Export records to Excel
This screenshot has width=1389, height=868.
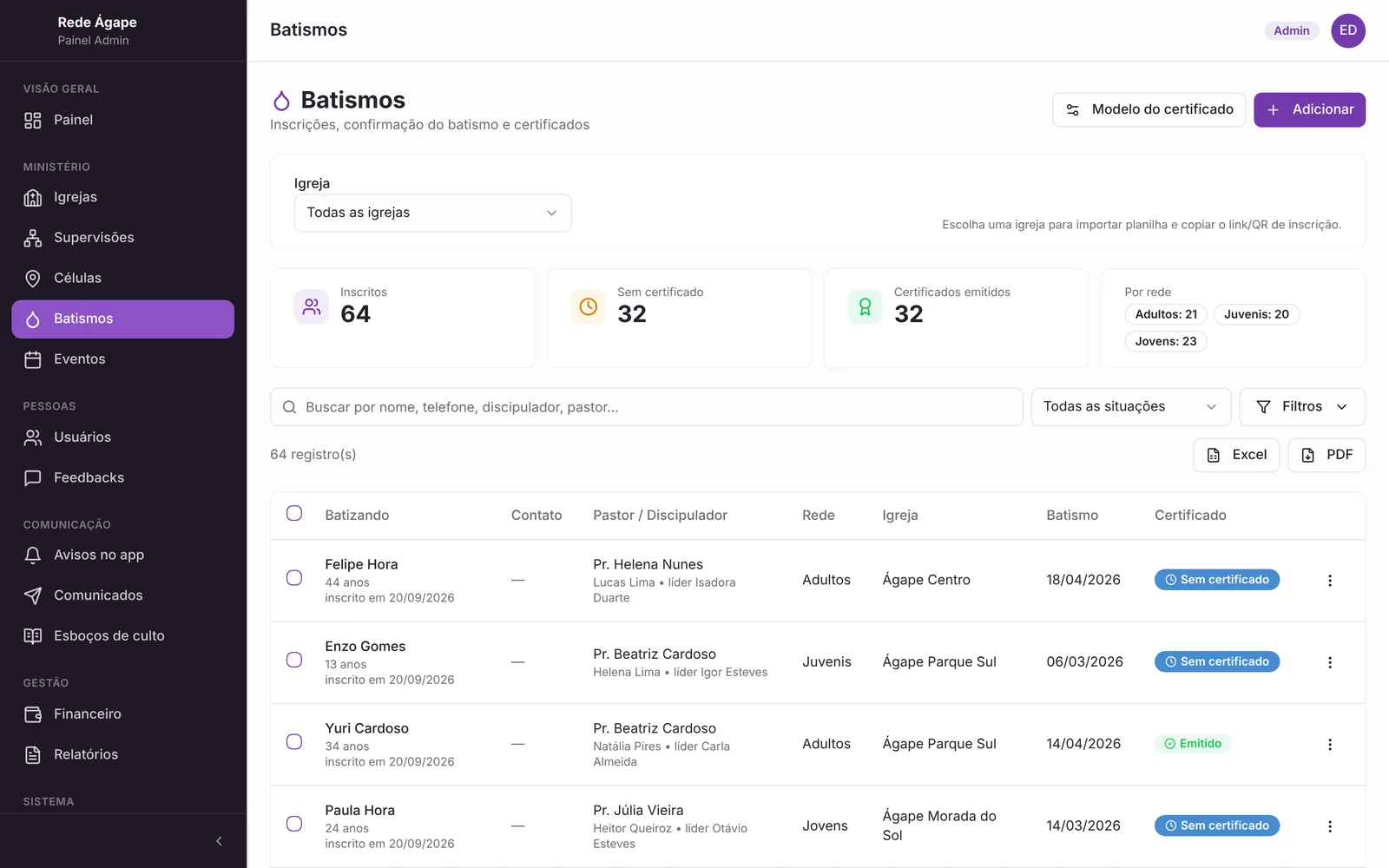[x=1236, y=455]
